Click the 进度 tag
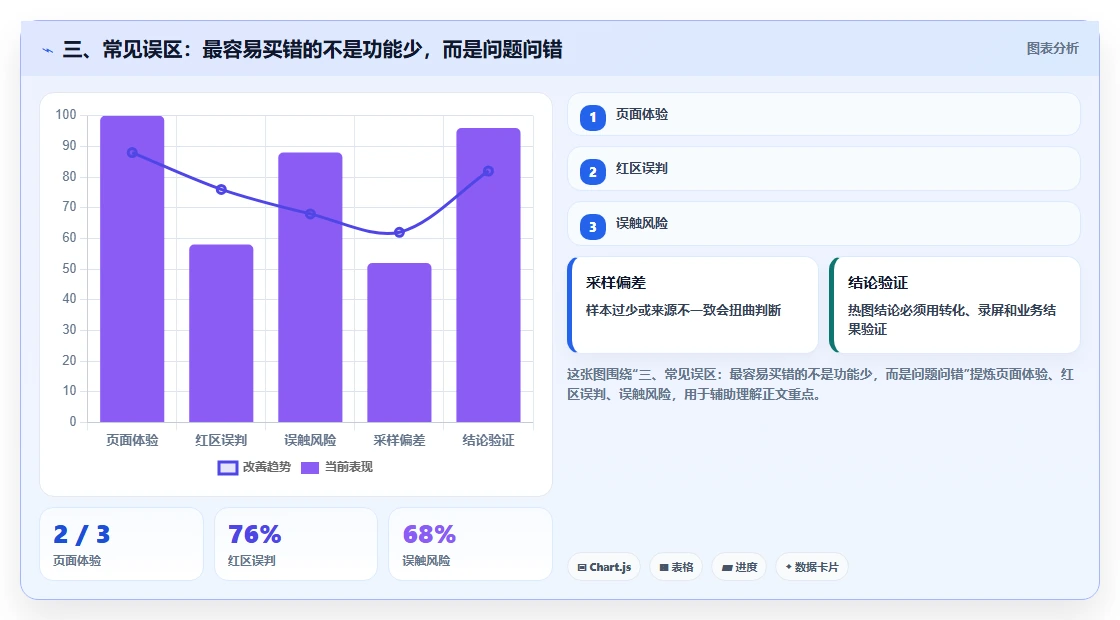This screenshot has width=1120, height=620. coord(739,567)
